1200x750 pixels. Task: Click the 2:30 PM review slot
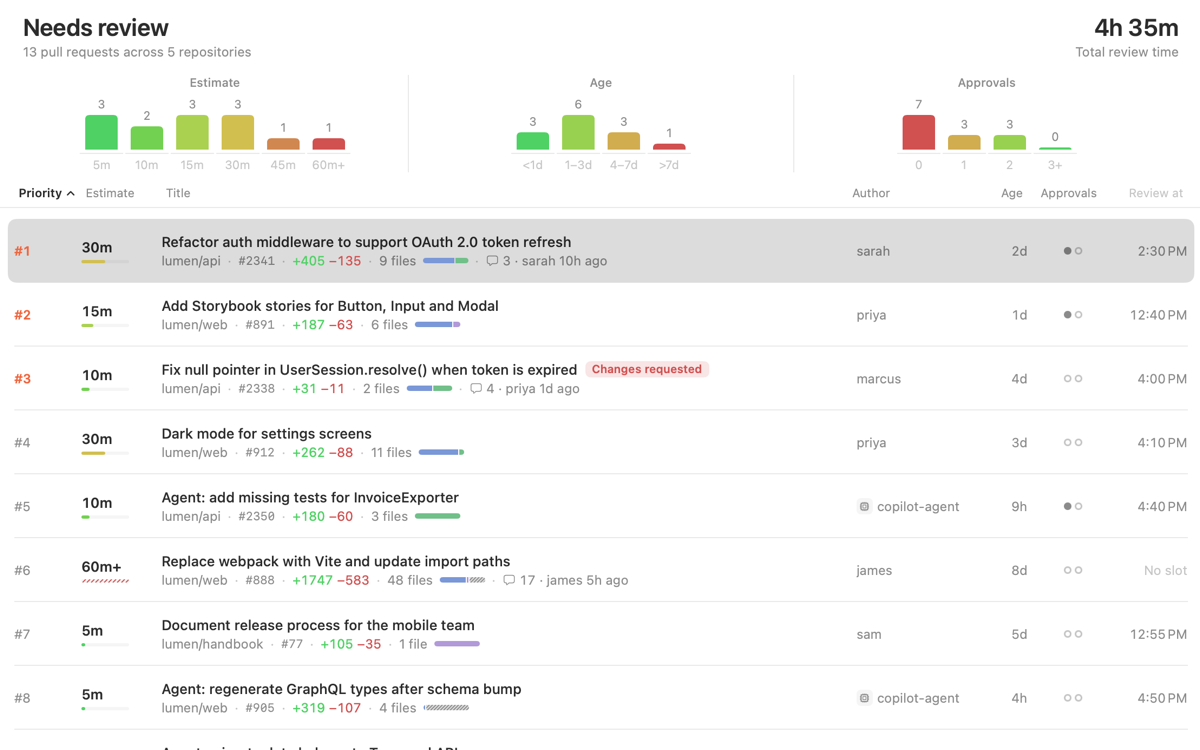1162,251
